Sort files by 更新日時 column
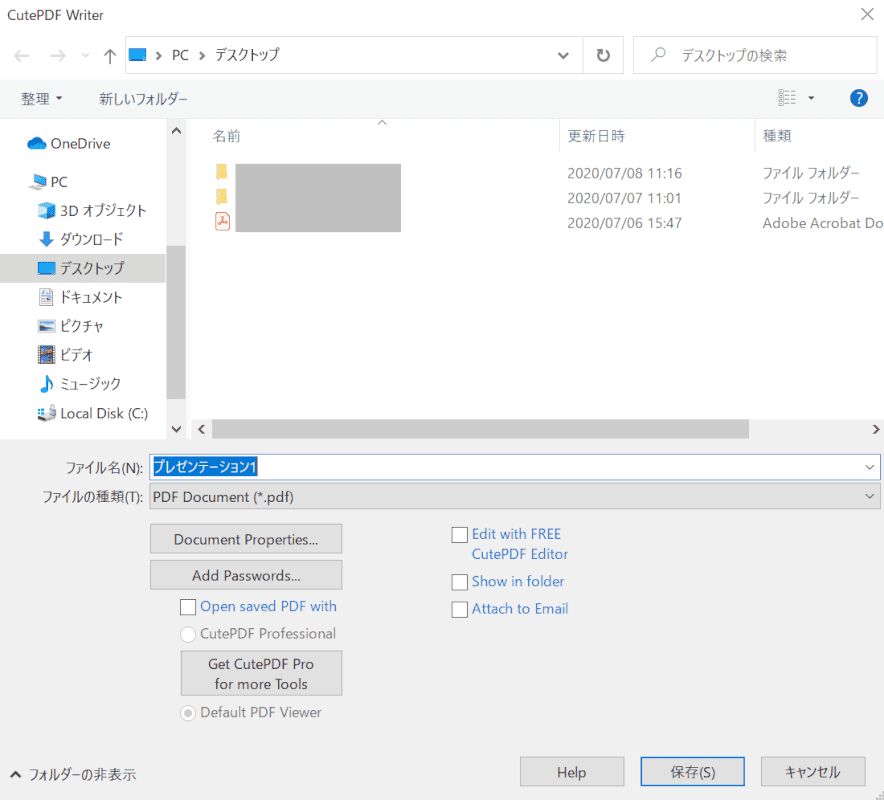This screenshot has height=800, width=884. (x=596, y=136)
